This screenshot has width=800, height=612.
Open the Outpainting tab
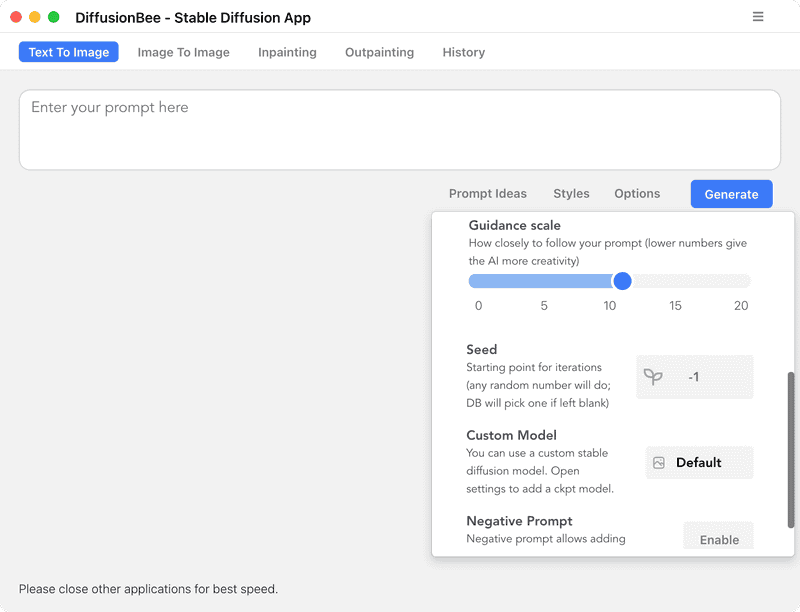379,52
